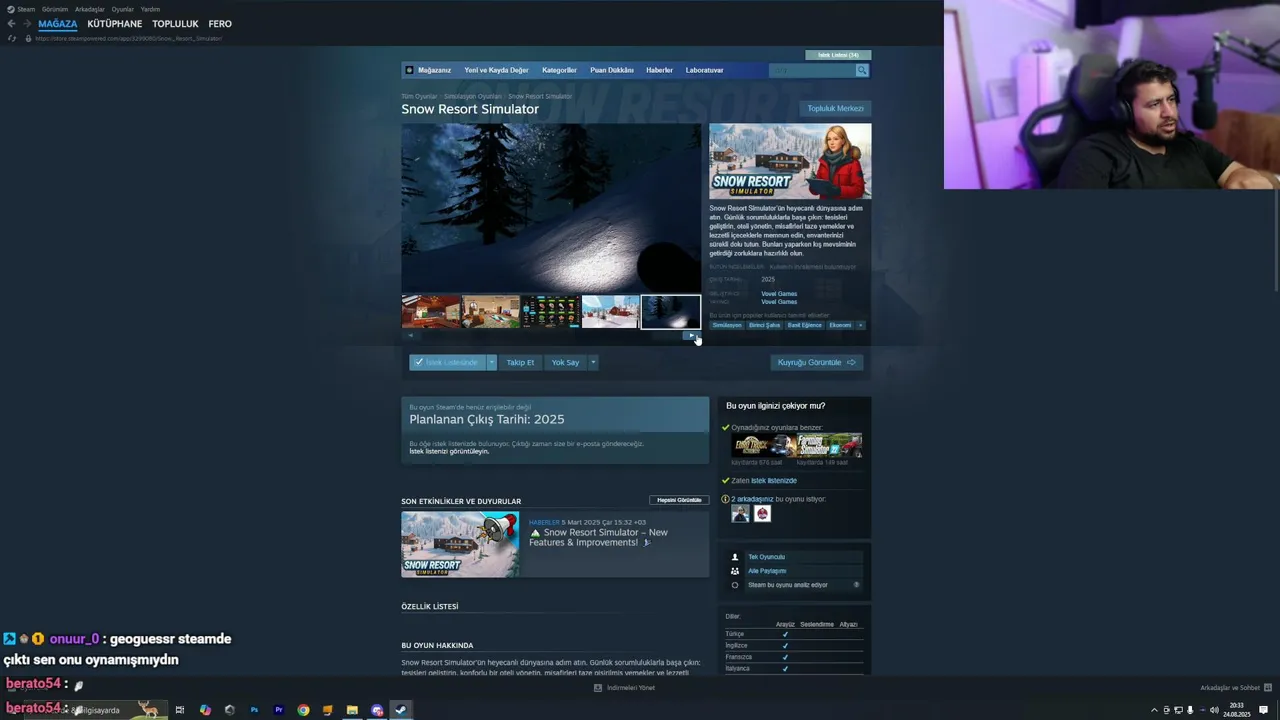
Task: Switch to the KÜTÜPHANE main tab
Action: click(x=114, y=24)
